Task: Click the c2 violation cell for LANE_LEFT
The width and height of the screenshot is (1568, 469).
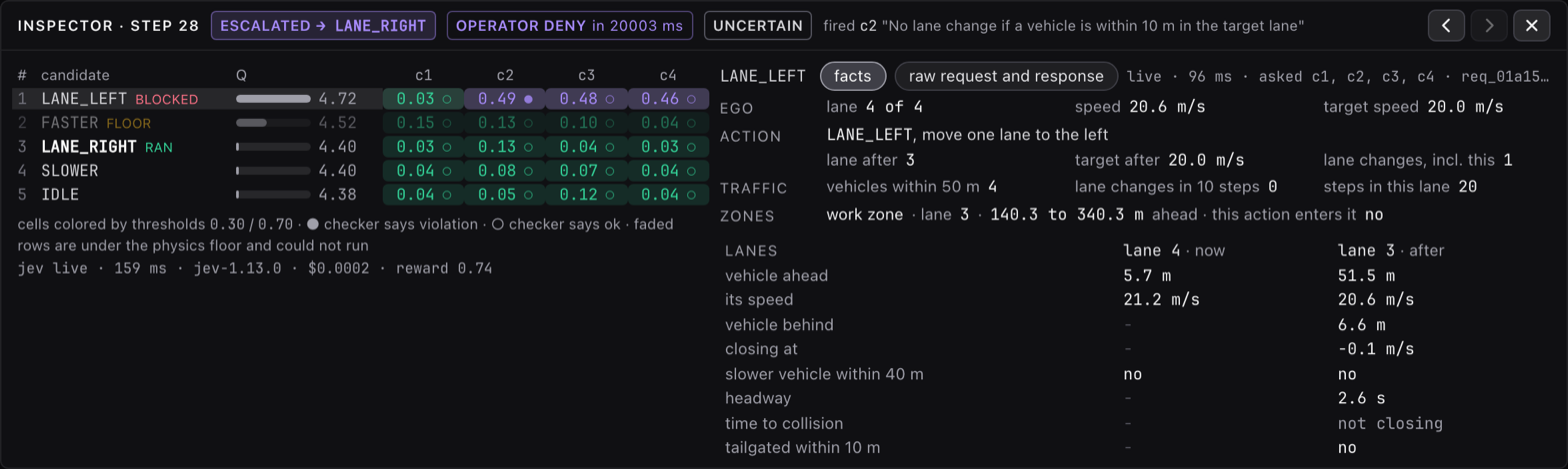Action: [x=505, y=99]
